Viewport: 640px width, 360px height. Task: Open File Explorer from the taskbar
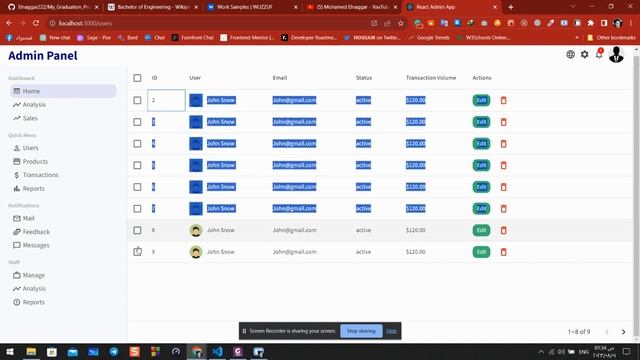(31, 351)
